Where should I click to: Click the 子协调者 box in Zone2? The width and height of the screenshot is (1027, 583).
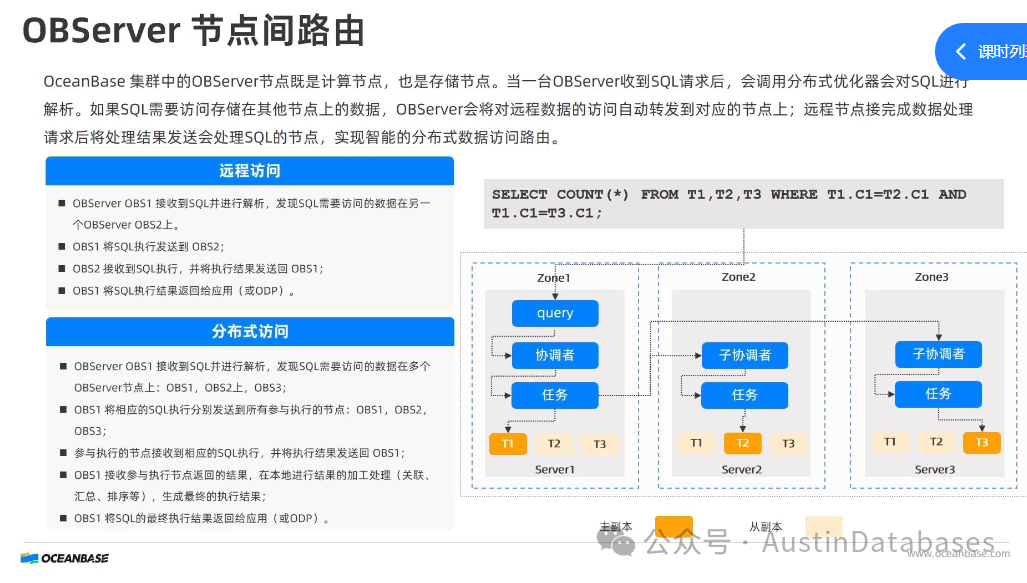click(745, 355)
